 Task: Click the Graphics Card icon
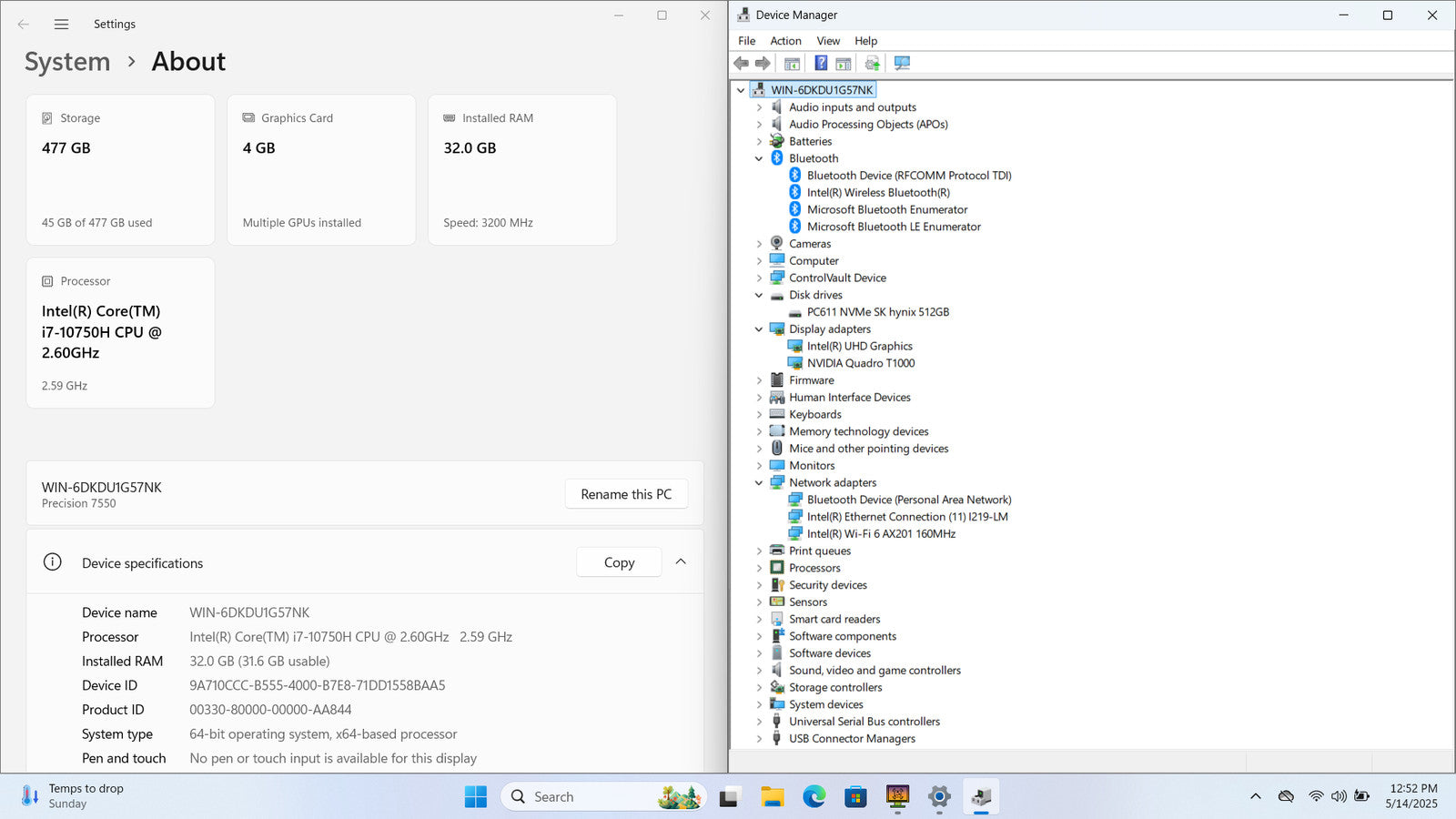click(248, 118)
